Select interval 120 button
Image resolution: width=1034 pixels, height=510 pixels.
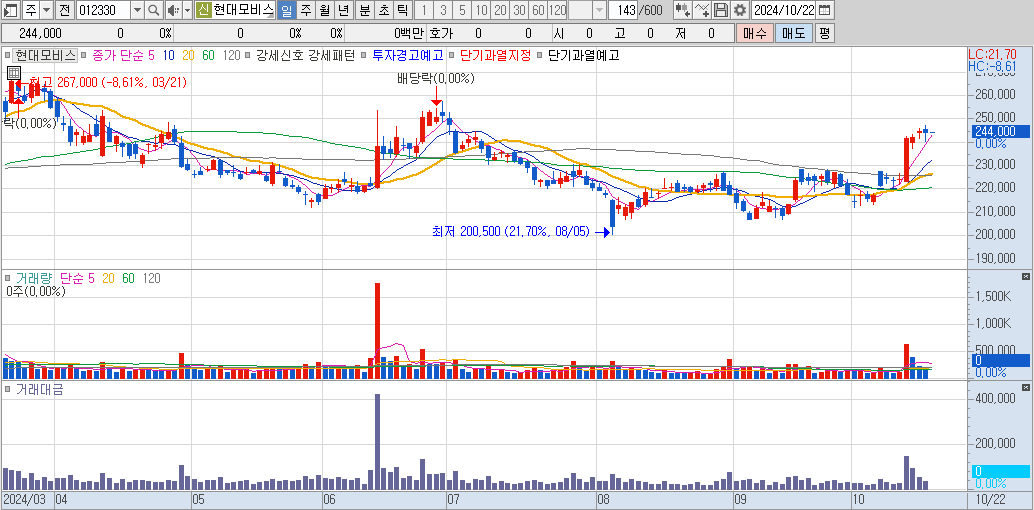[557, 10]
